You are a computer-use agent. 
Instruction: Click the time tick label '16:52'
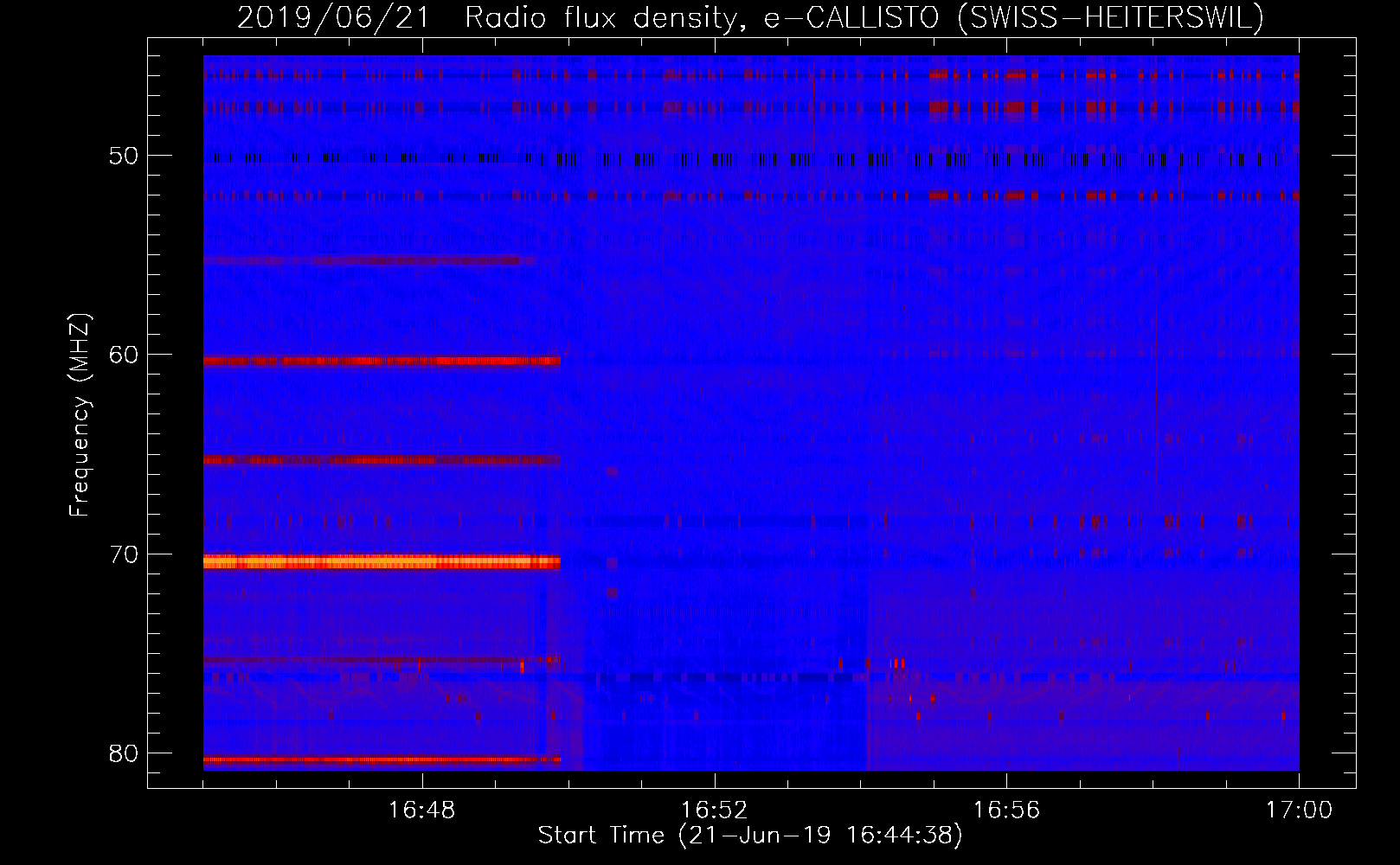tap(714, 811)
